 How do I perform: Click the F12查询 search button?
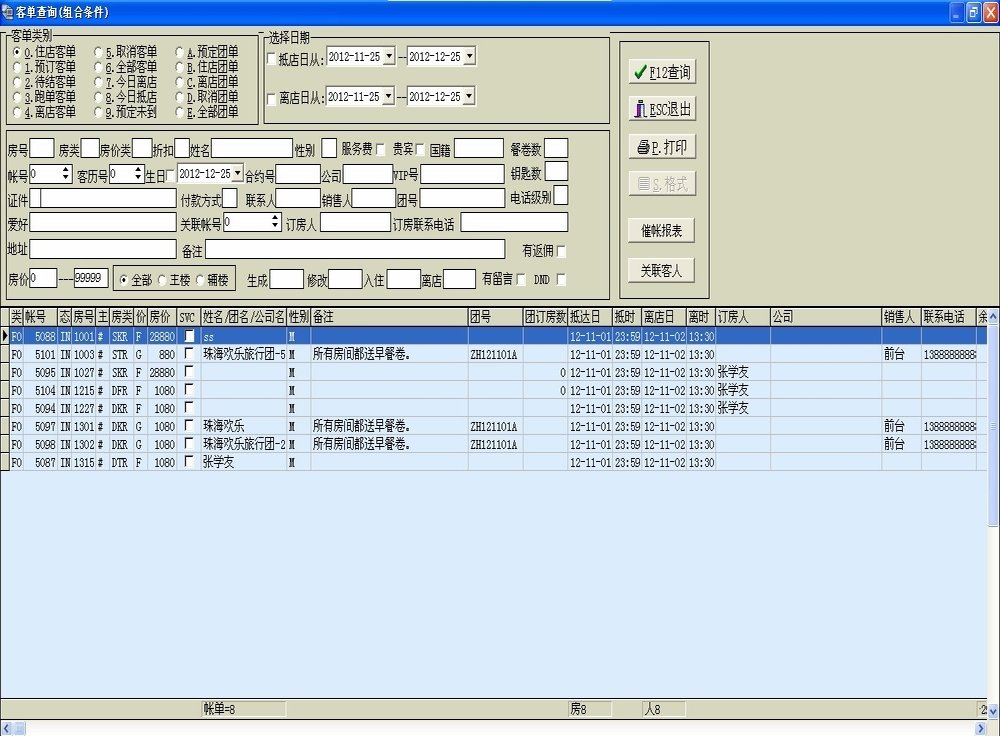(661, 72)
